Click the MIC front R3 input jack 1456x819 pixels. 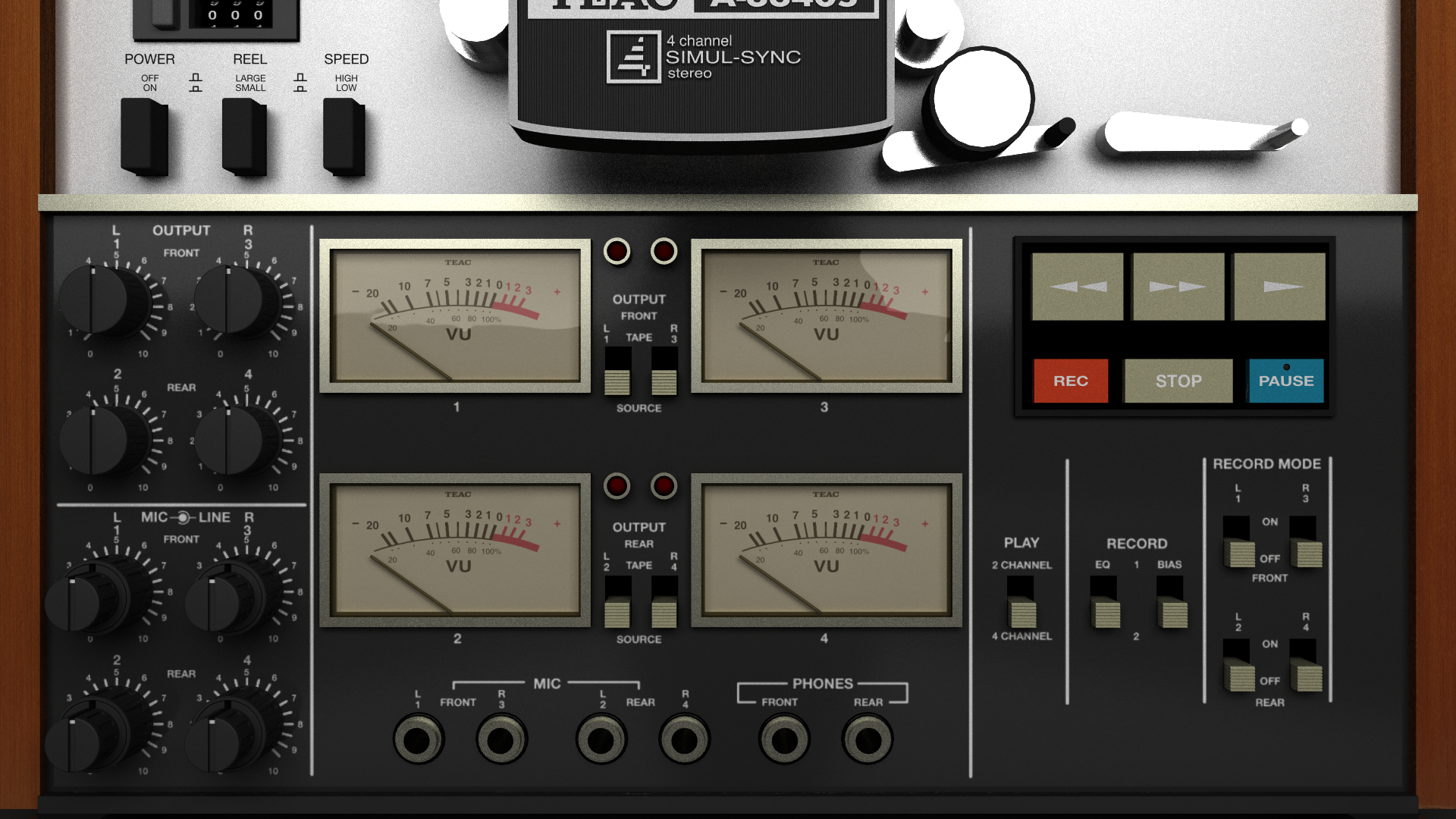(x=501, y=739)
